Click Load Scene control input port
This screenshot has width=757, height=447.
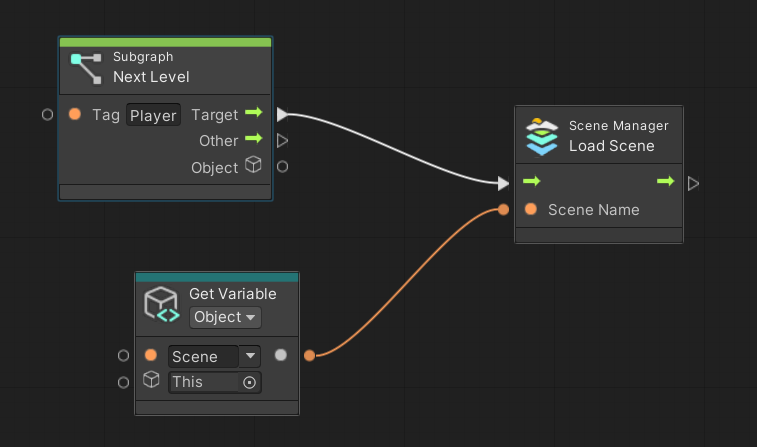tap(504, 183)
